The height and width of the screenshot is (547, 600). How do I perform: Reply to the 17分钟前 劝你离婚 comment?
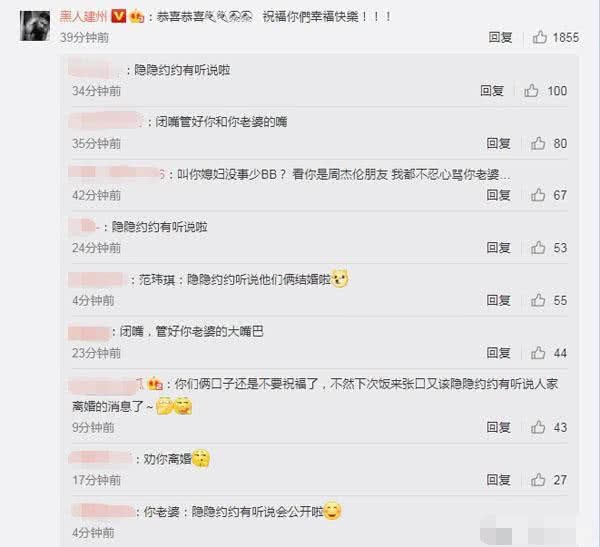pos(498,479)
